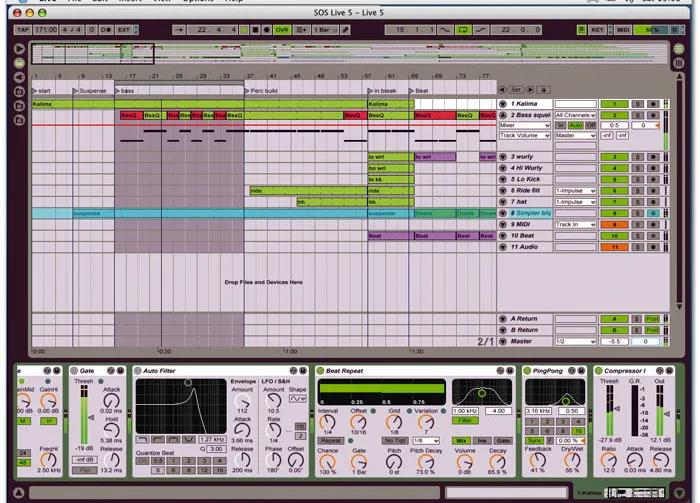Click the previous locator arrow button
Viewport: 700px width, 503px height.
tap(502, 90)
